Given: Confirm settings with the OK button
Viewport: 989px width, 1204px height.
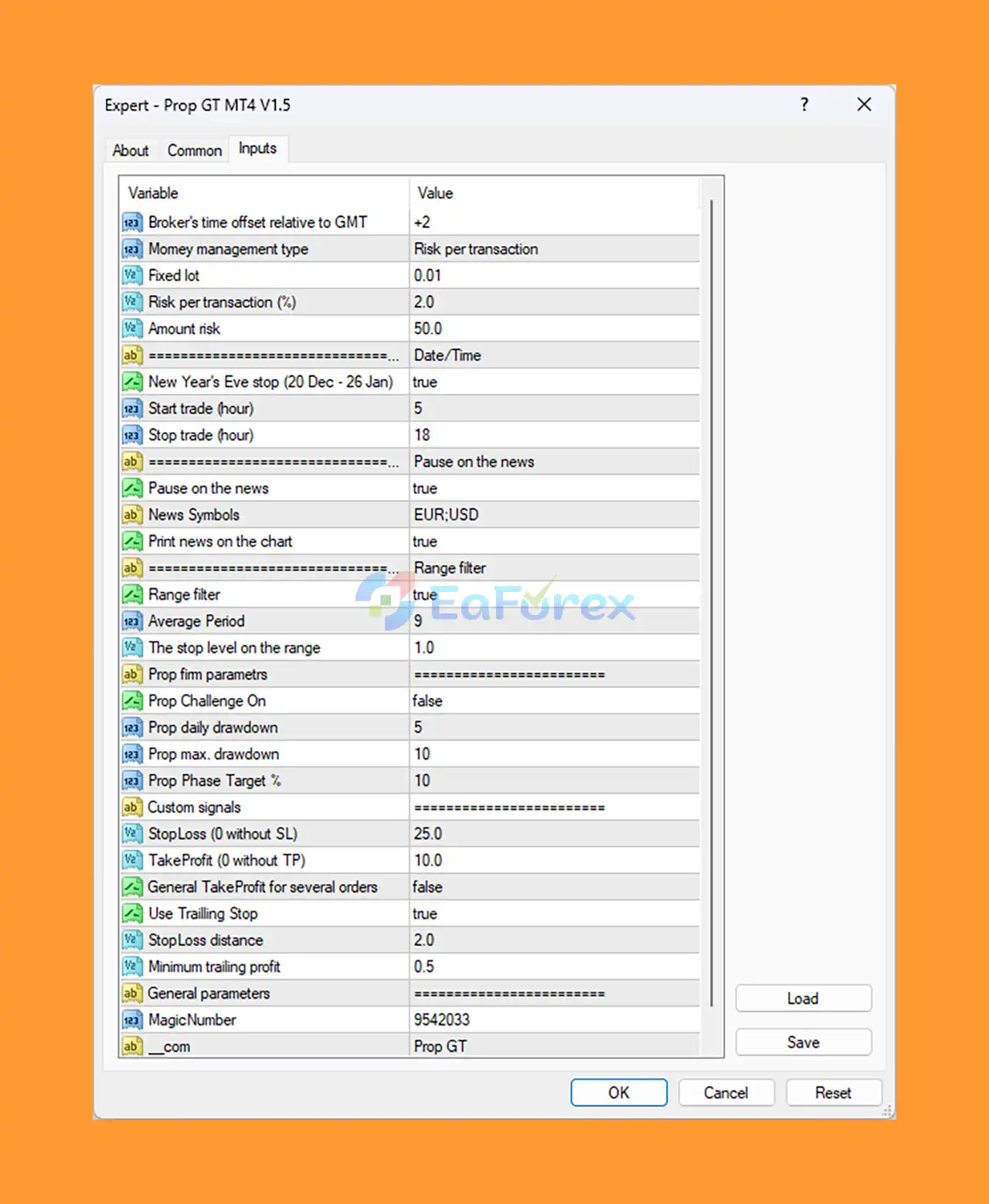Looking at the screenshot, I should (x=619, y=1093).
